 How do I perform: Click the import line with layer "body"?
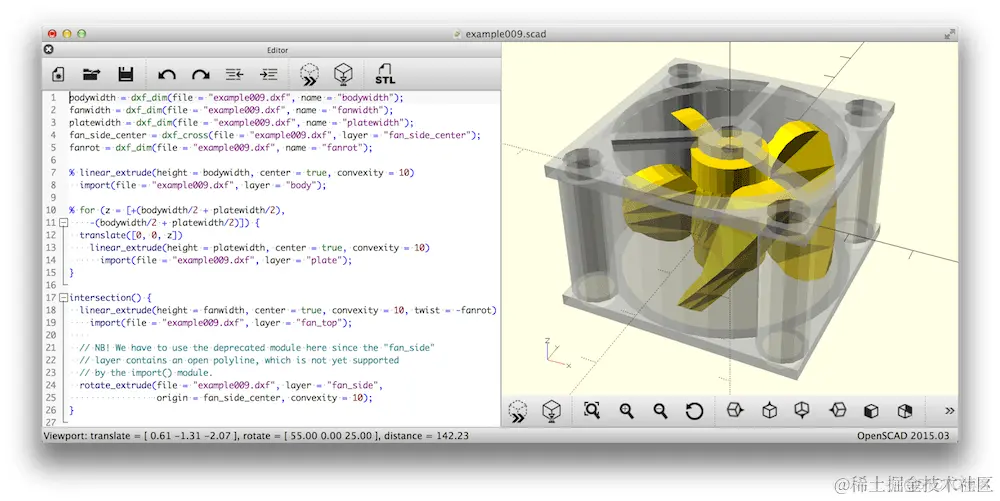tap(203, 185)
